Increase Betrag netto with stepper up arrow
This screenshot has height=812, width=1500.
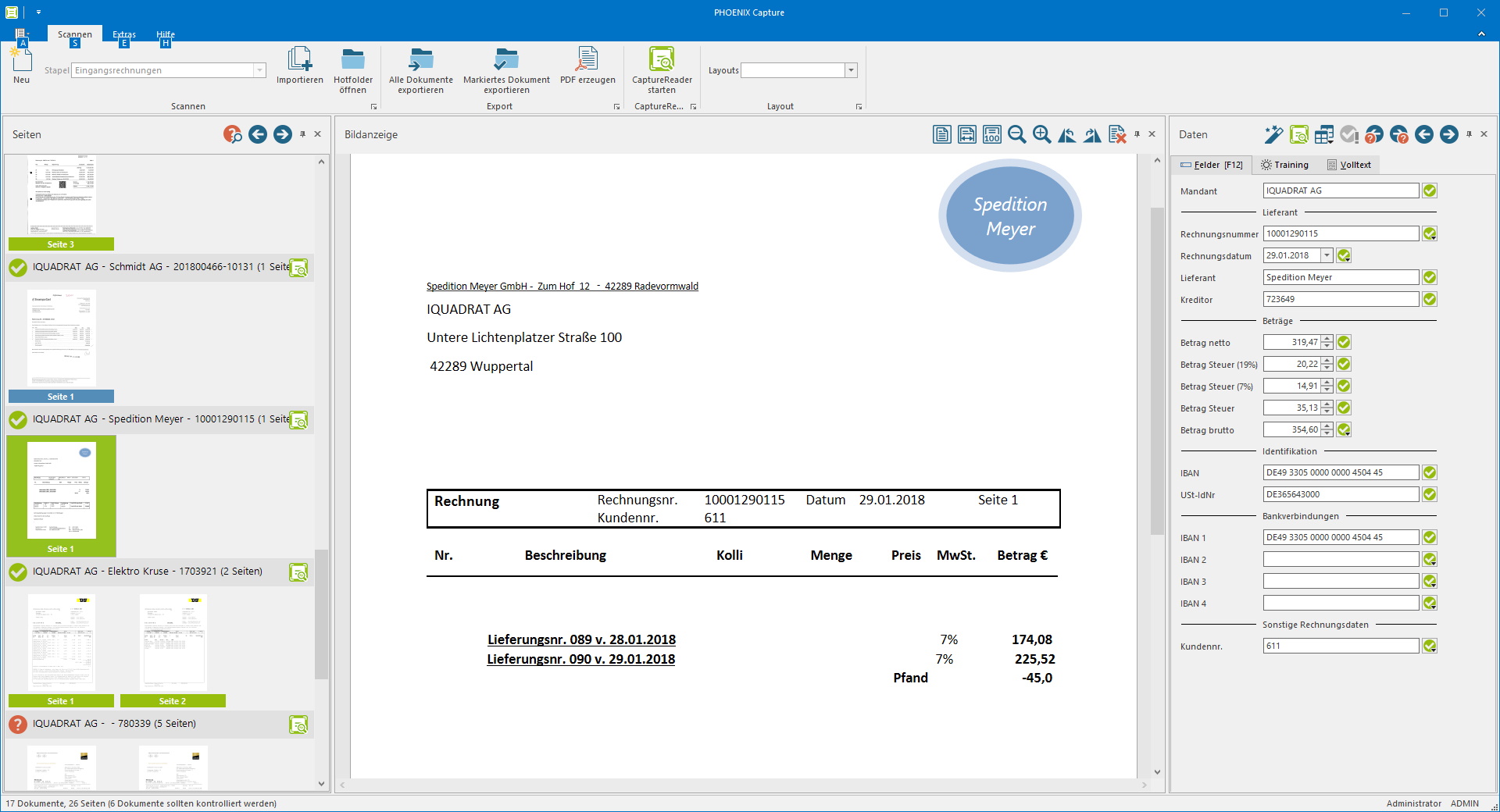click(1327, 339)
